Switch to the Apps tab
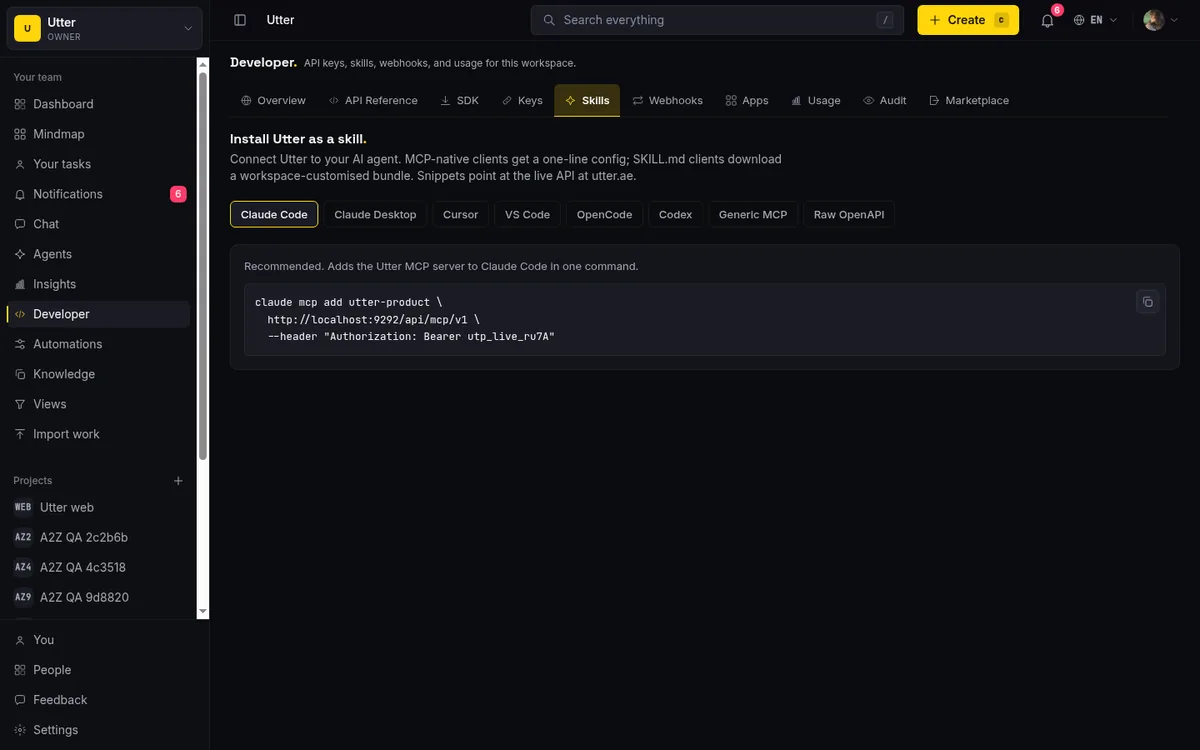The image size is (1200, 750). tap(747, 100)
